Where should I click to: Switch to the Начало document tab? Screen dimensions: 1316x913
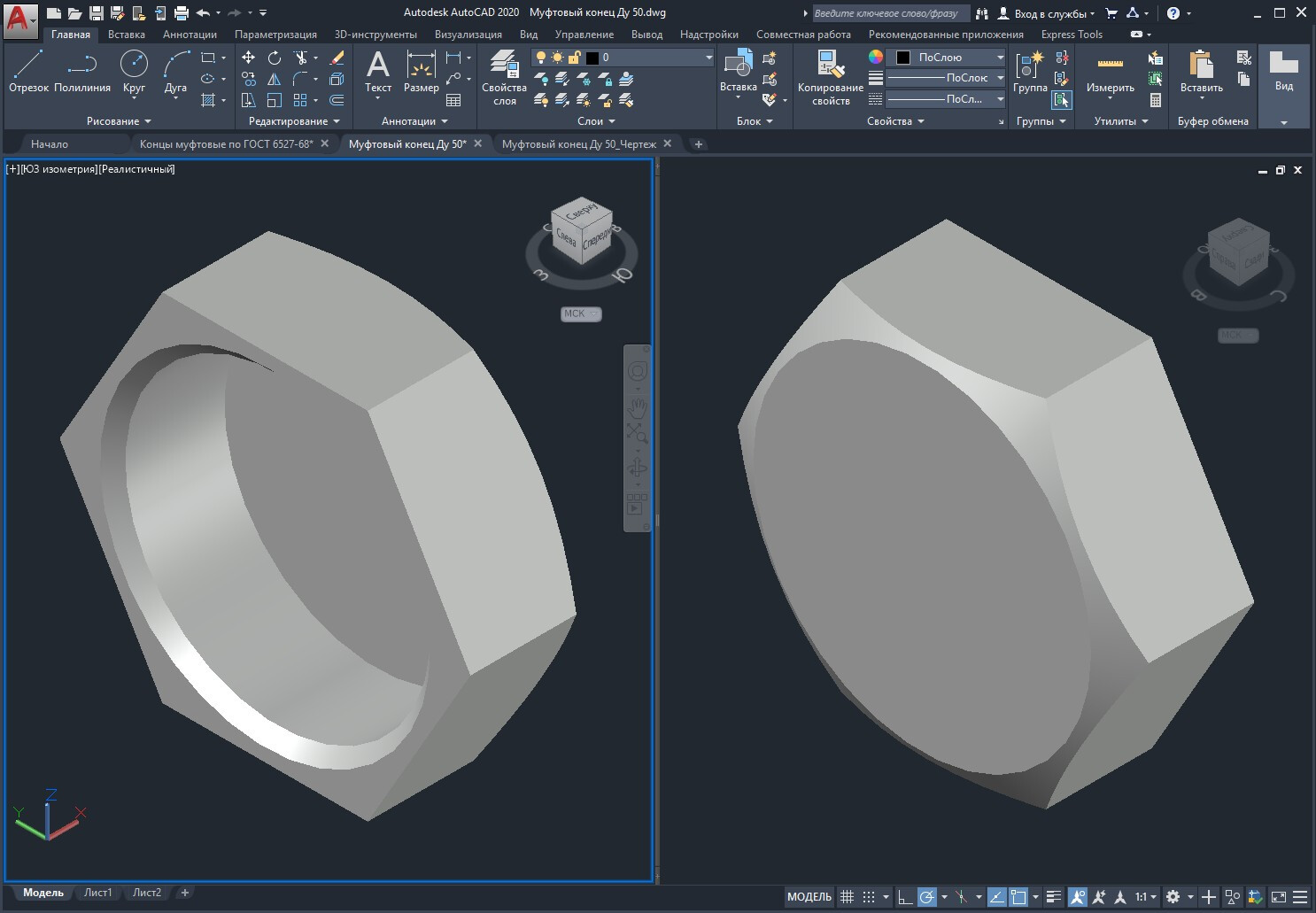(x=50, y=143)
